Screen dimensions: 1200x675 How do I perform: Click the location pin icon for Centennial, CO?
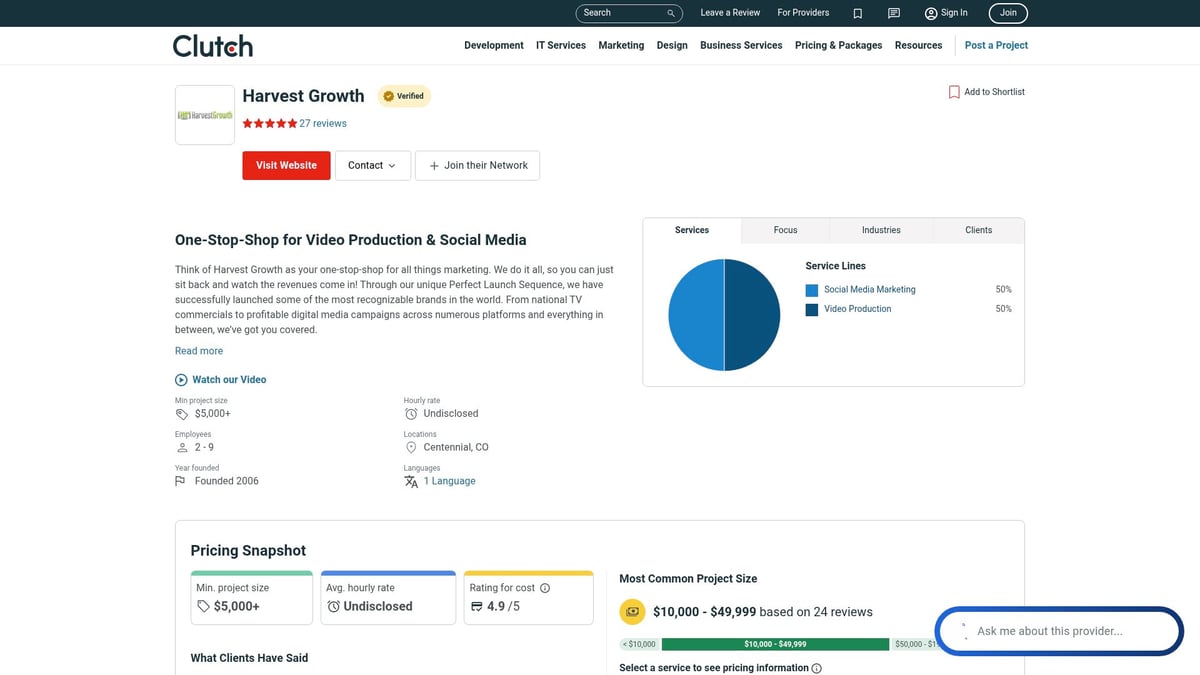(411, 447)
